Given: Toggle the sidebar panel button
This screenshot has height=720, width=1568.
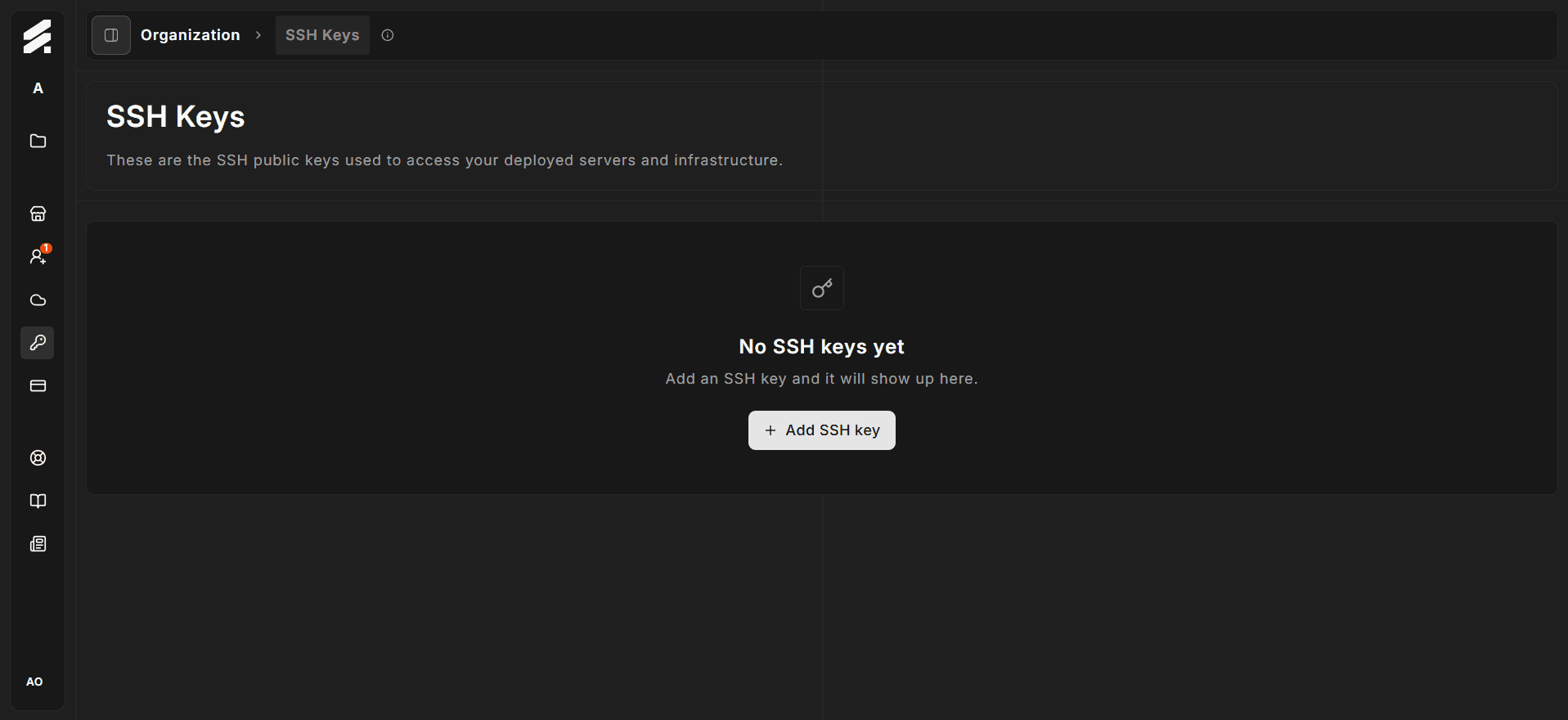Looking at the screenshot, I should (111, 35).
